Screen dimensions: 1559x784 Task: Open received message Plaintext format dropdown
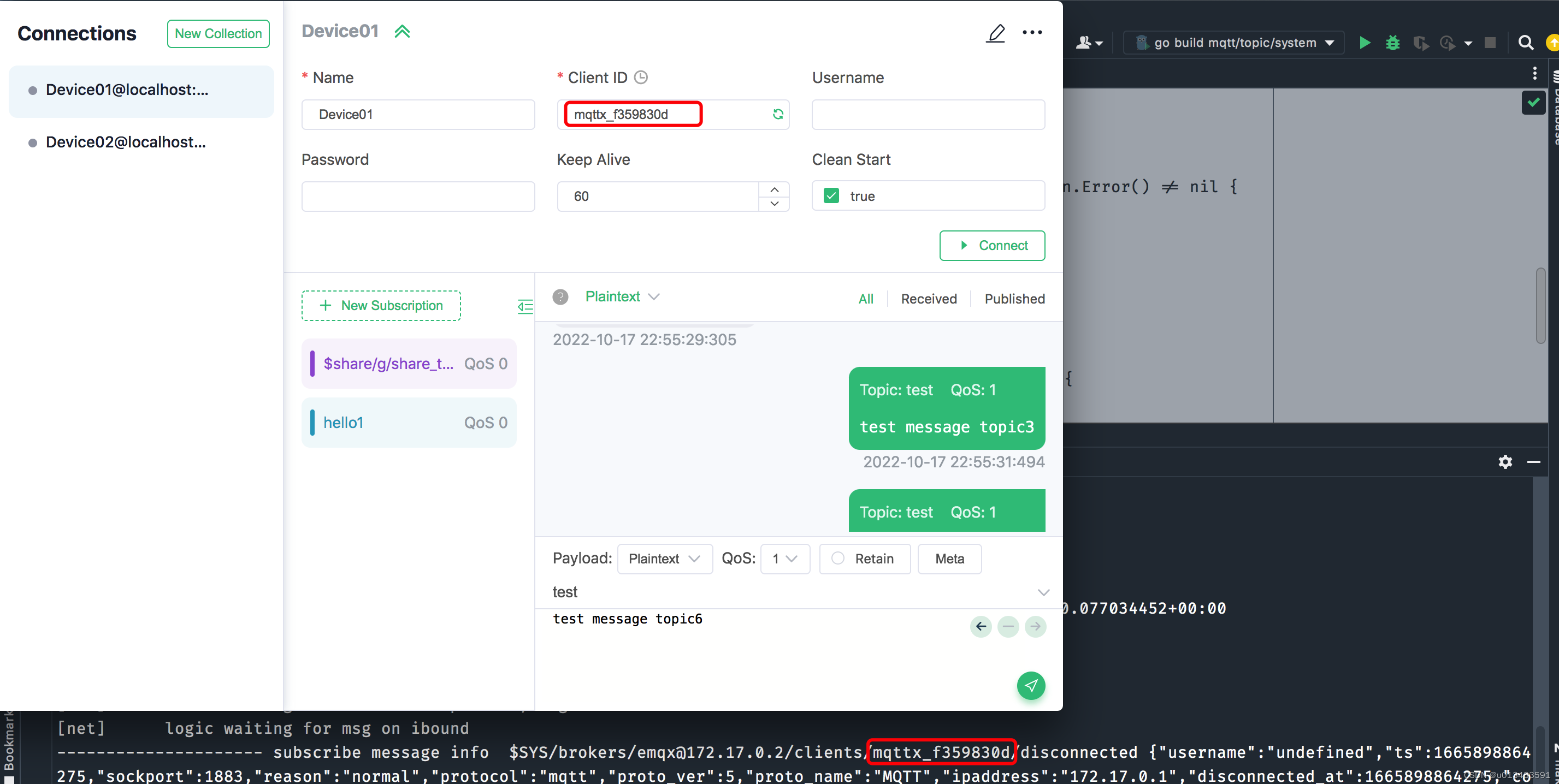point(622,297)
